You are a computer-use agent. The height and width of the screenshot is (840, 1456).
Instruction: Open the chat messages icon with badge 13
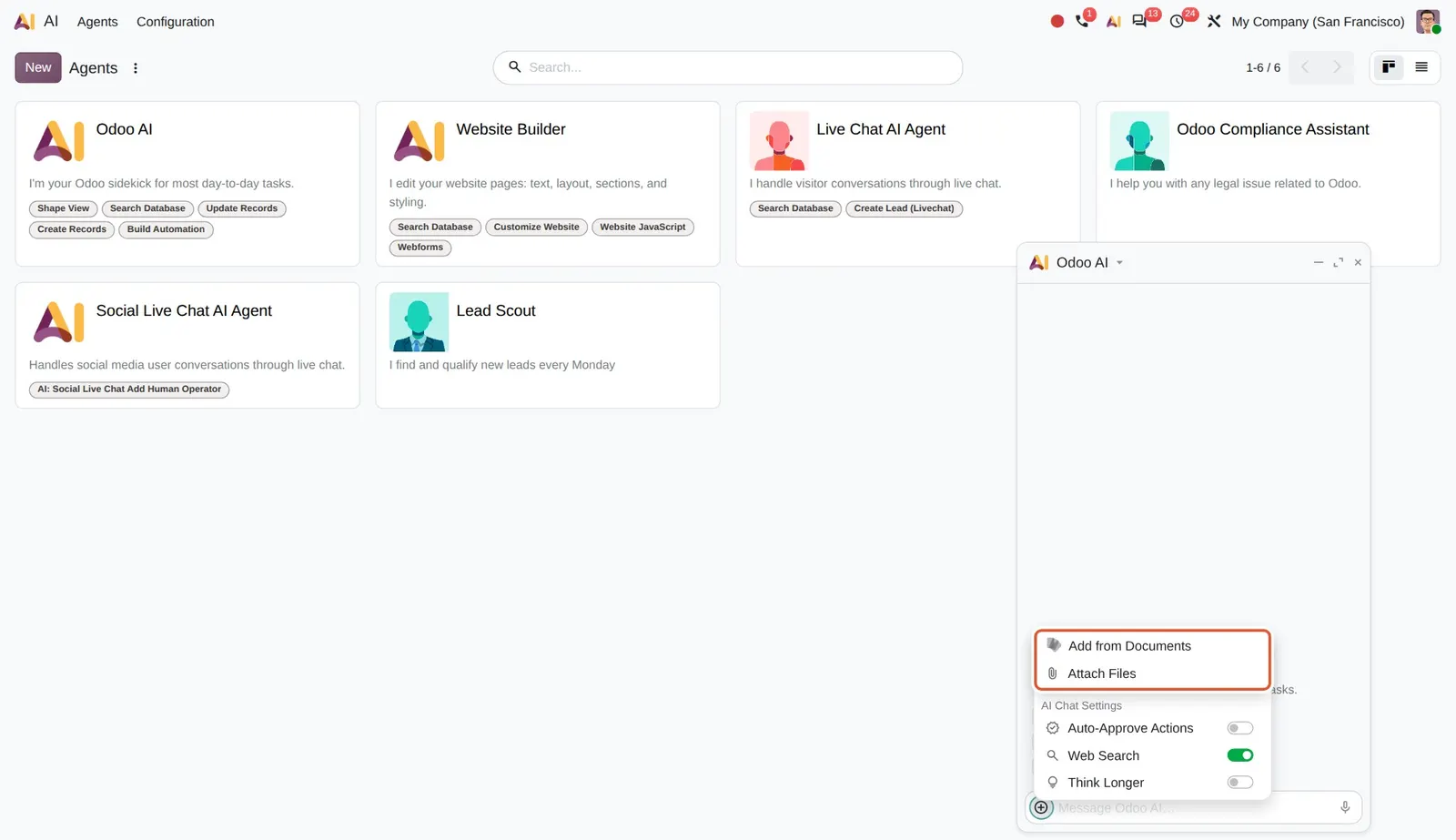pyautogui.click(x=1139, y=21)
